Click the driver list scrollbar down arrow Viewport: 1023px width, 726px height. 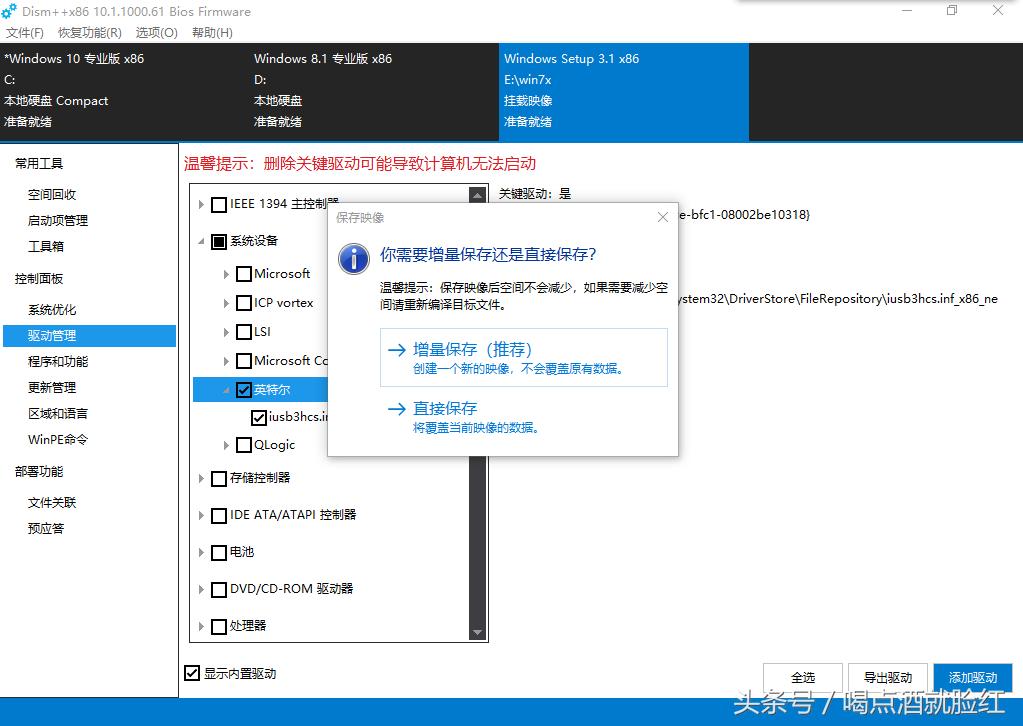477,632
